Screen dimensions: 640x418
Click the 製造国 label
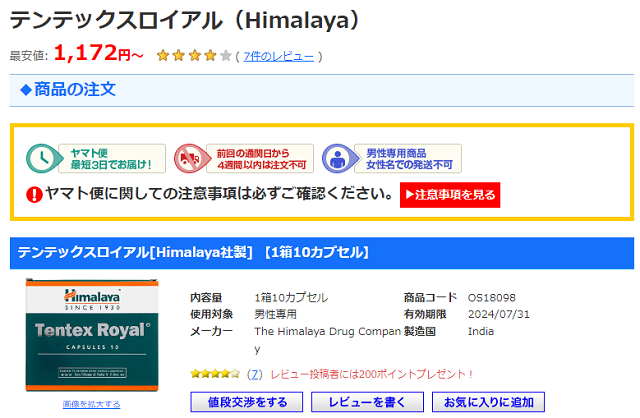click(420, 331)
